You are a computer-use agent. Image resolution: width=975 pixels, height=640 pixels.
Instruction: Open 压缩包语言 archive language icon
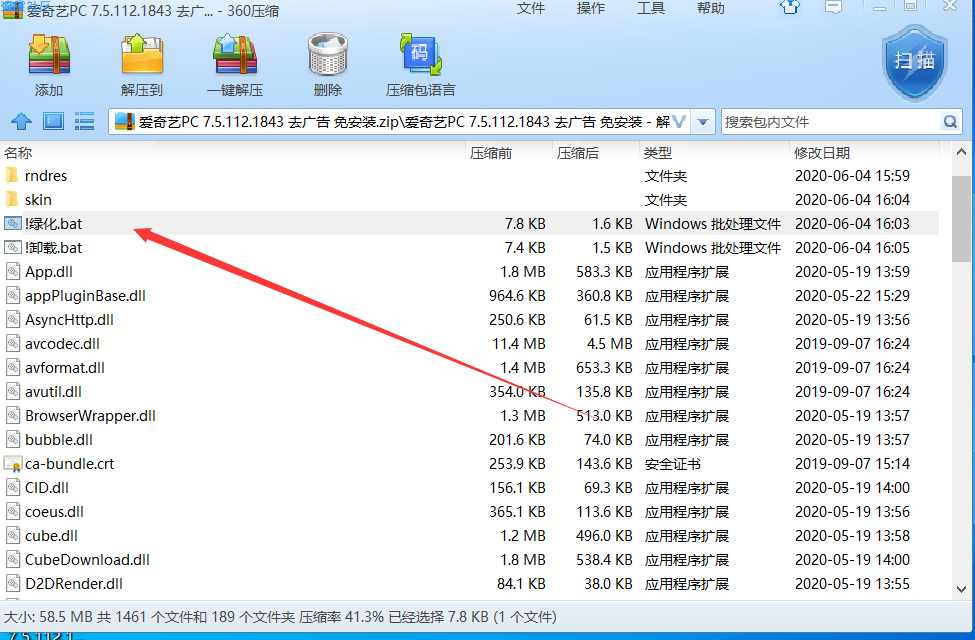pos(420,56)
